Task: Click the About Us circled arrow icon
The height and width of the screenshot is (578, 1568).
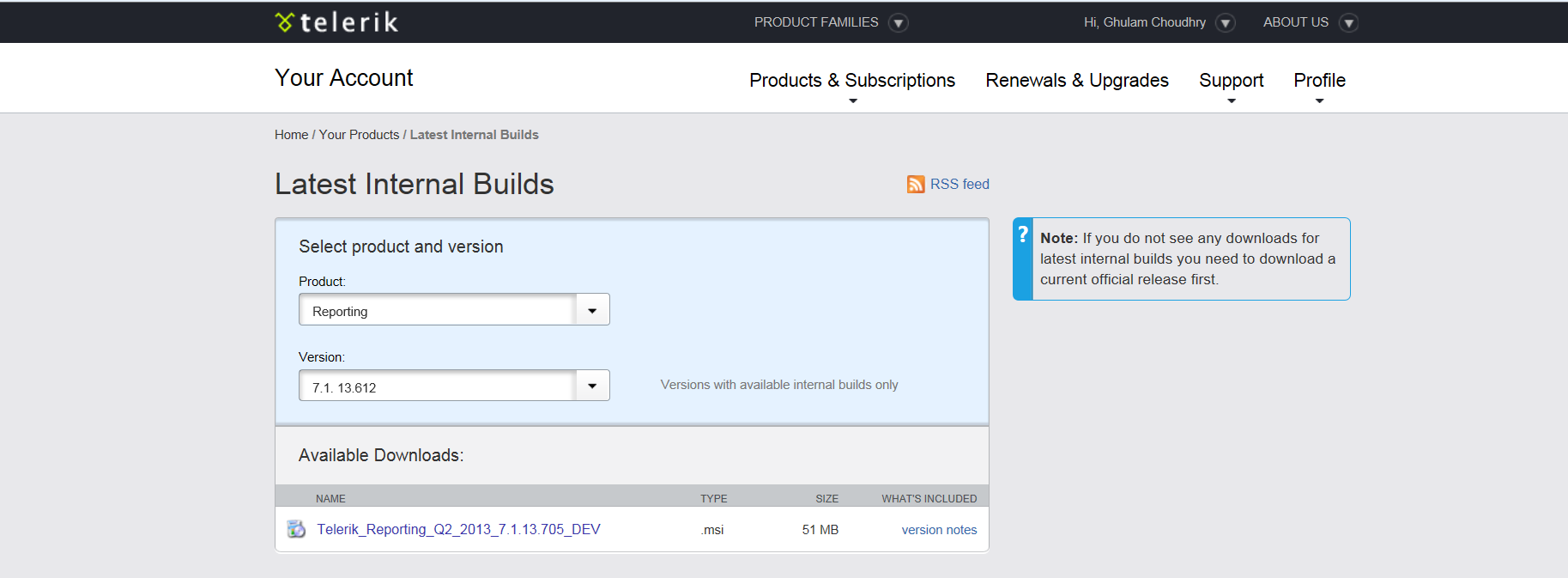Action: click(1348, 23)
